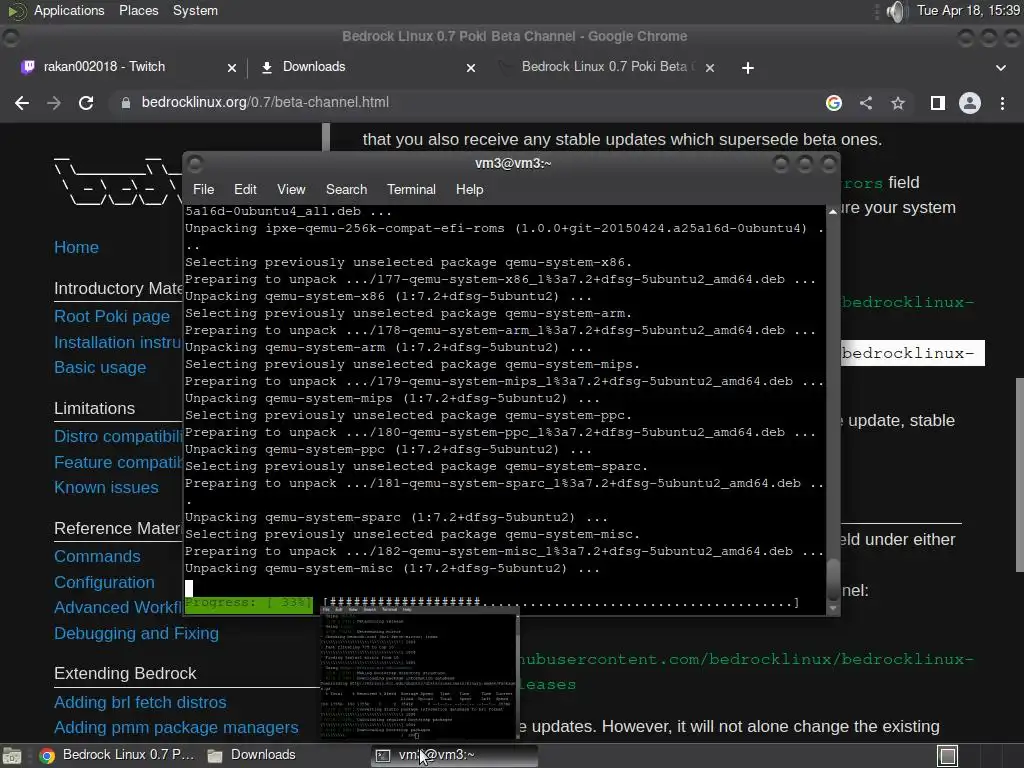Open the Commands link
This screenshot has height=768, width=1024.
[97, 556]
